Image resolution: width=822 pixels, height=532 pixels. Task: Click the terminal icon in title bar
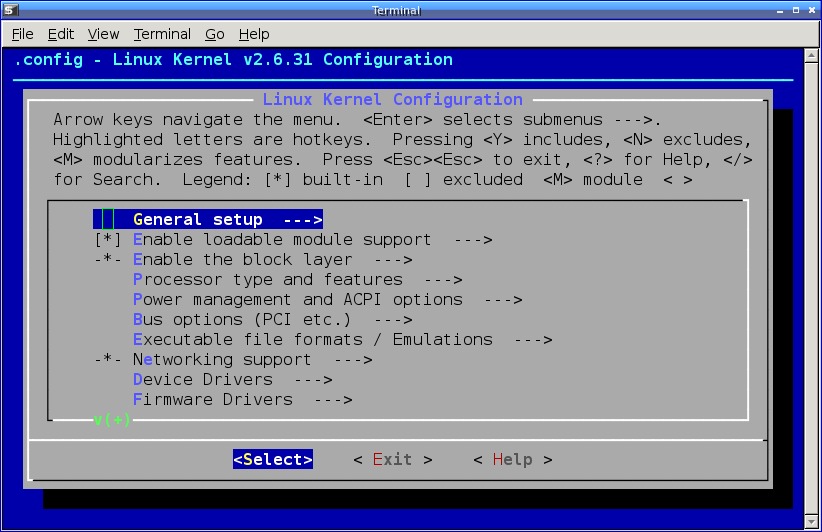tap(10, 9)
